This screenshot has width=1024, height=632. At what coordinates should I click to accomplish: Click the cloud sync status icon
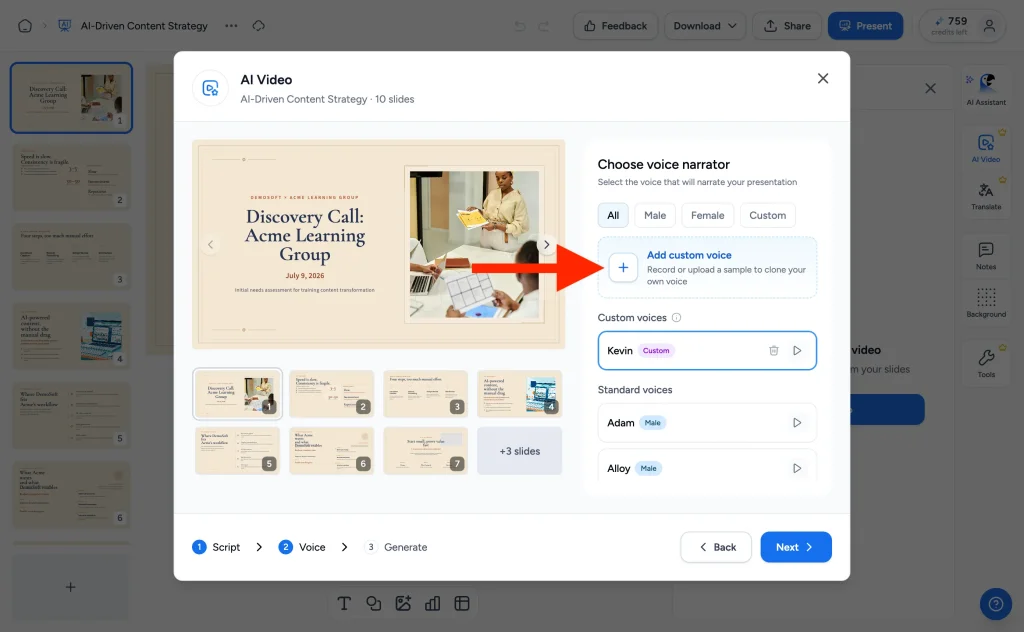(x=259, y=26)
